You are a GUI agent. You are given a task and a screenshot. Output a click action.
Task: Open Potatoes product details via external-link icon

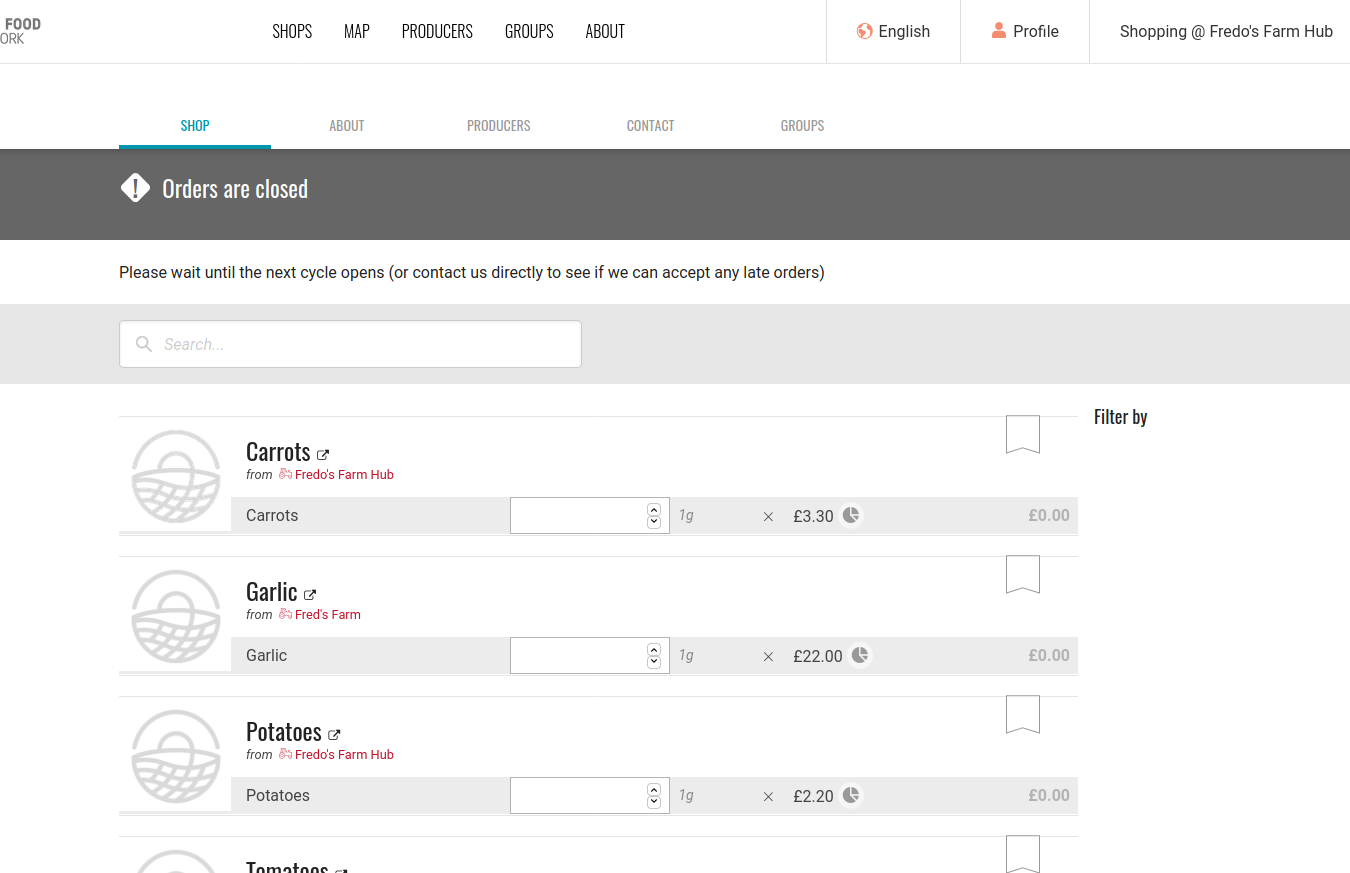[334, 735]
